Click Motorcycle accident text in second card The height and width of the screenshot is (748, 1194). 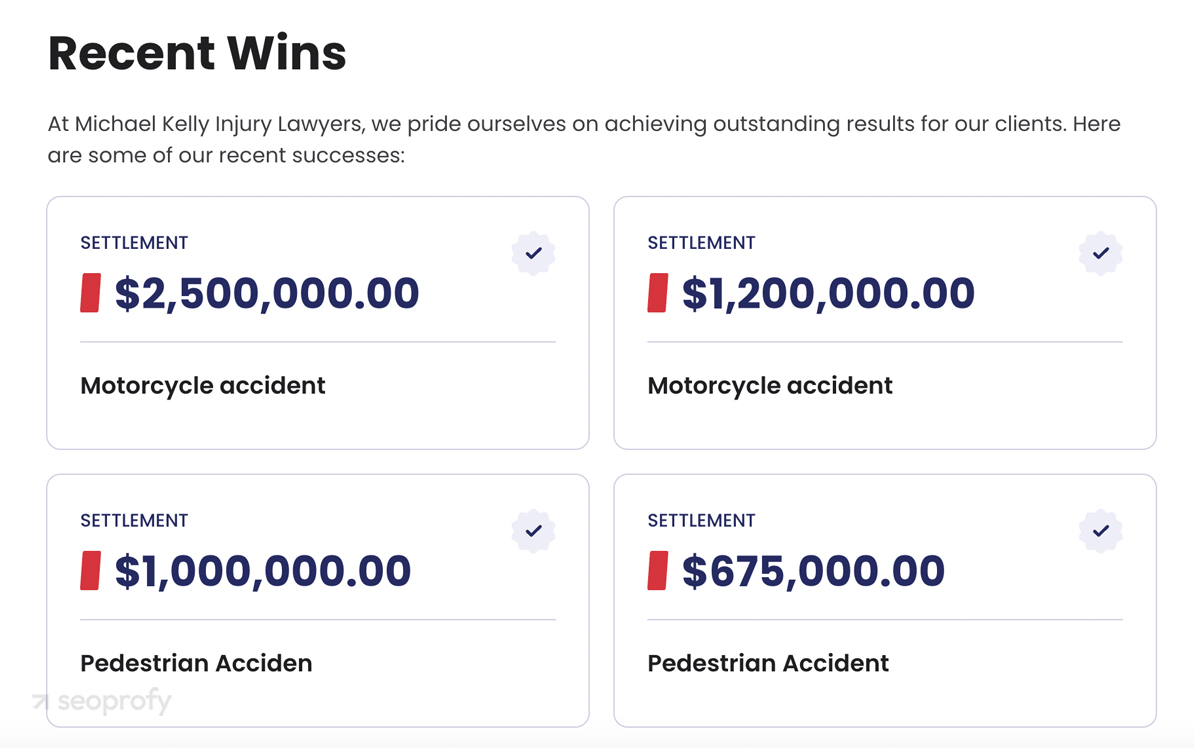tap(770, 386)
